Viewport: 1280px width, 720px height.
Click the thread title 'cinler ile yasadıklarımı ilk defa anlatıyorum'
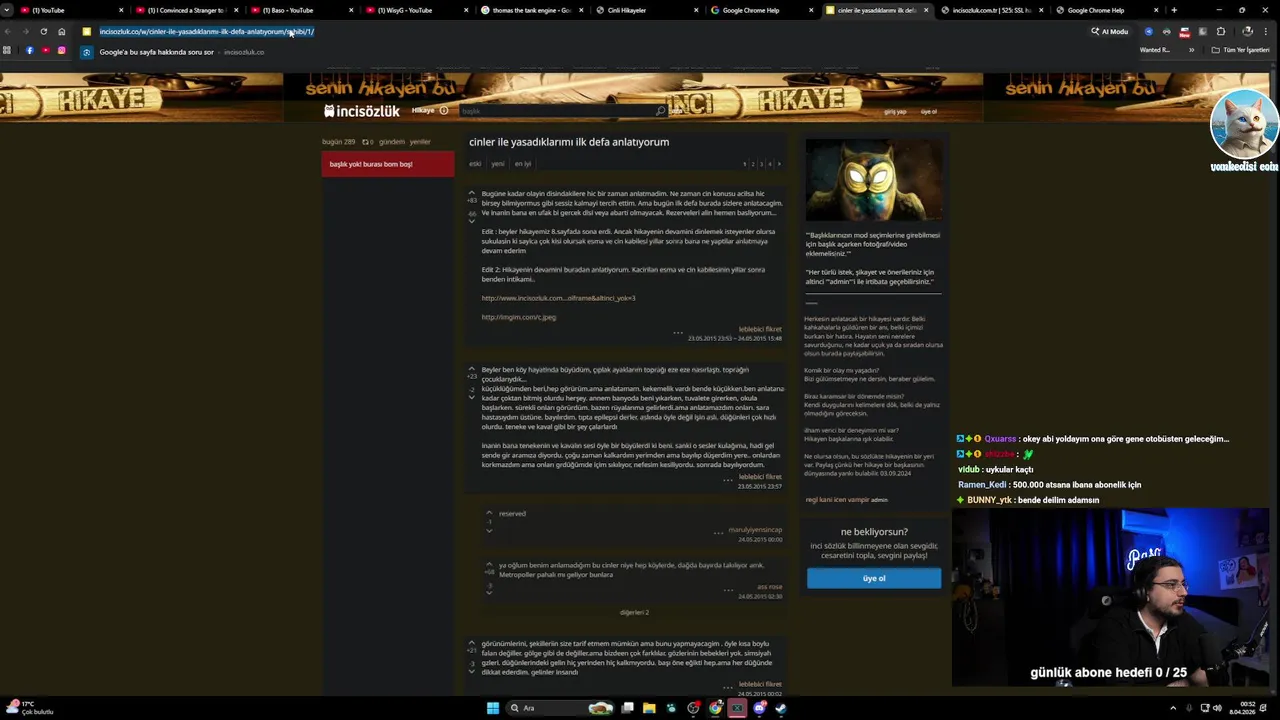point(569,142)
